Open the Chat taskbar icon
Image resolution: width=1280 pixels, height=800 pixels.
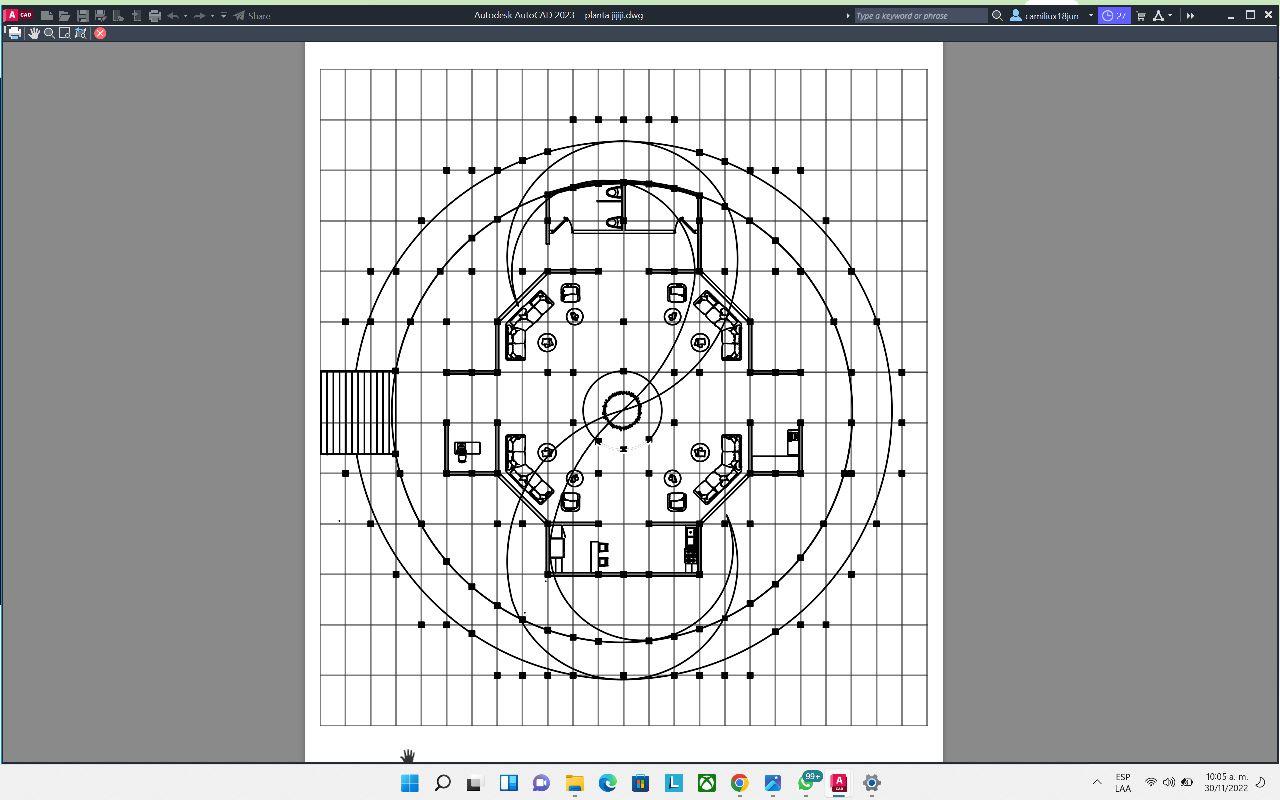(x=541, y=783)
